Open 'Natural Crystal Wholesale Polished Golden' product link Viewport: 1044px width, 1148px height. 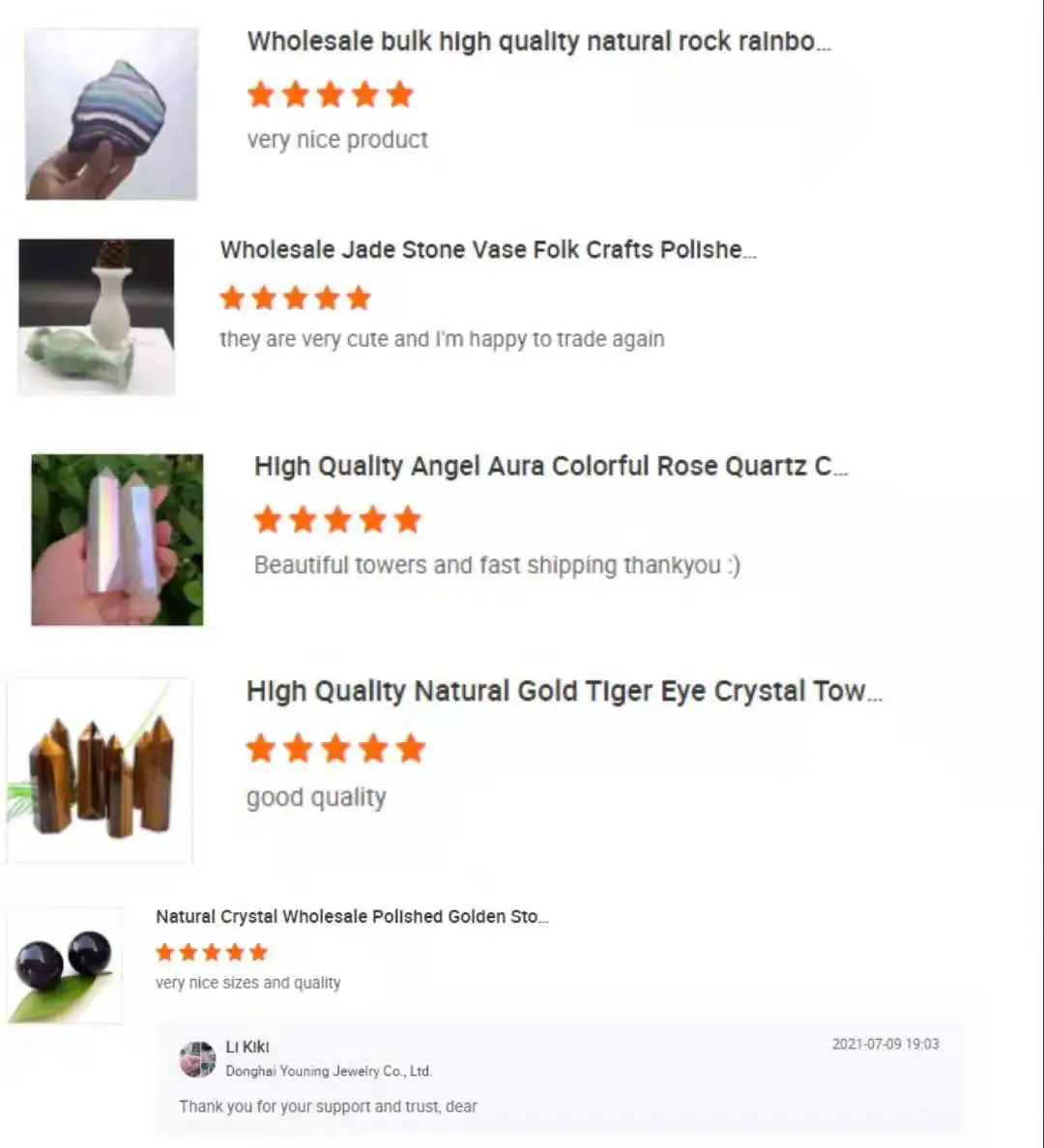pos(353,917)
